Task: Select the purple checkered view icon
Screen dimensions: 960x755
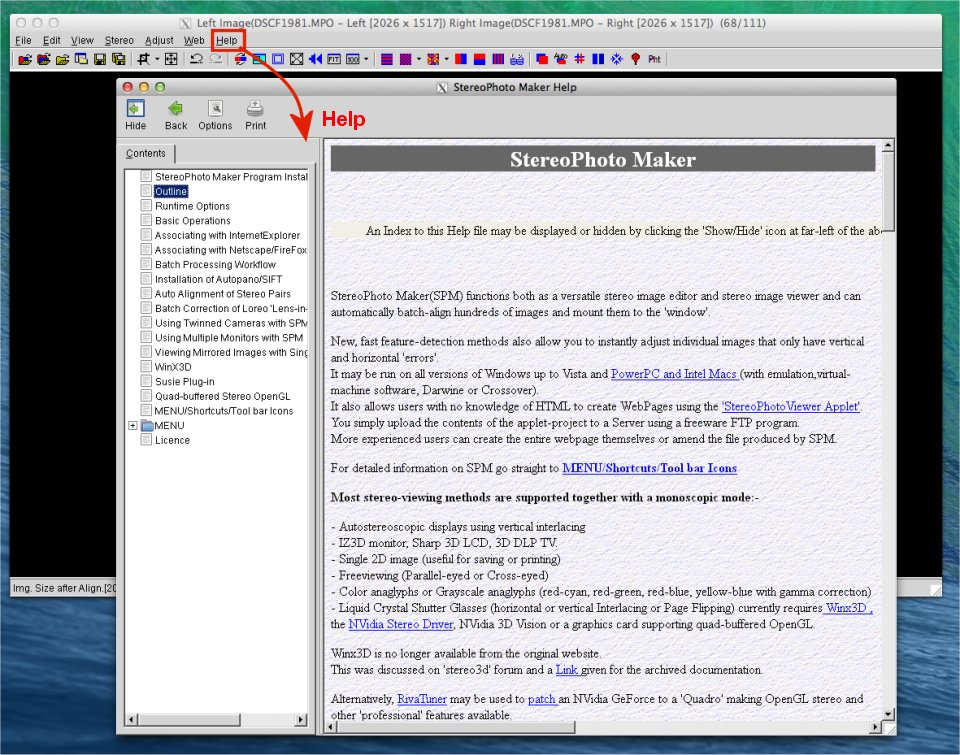Action: [x=405, y=59]
